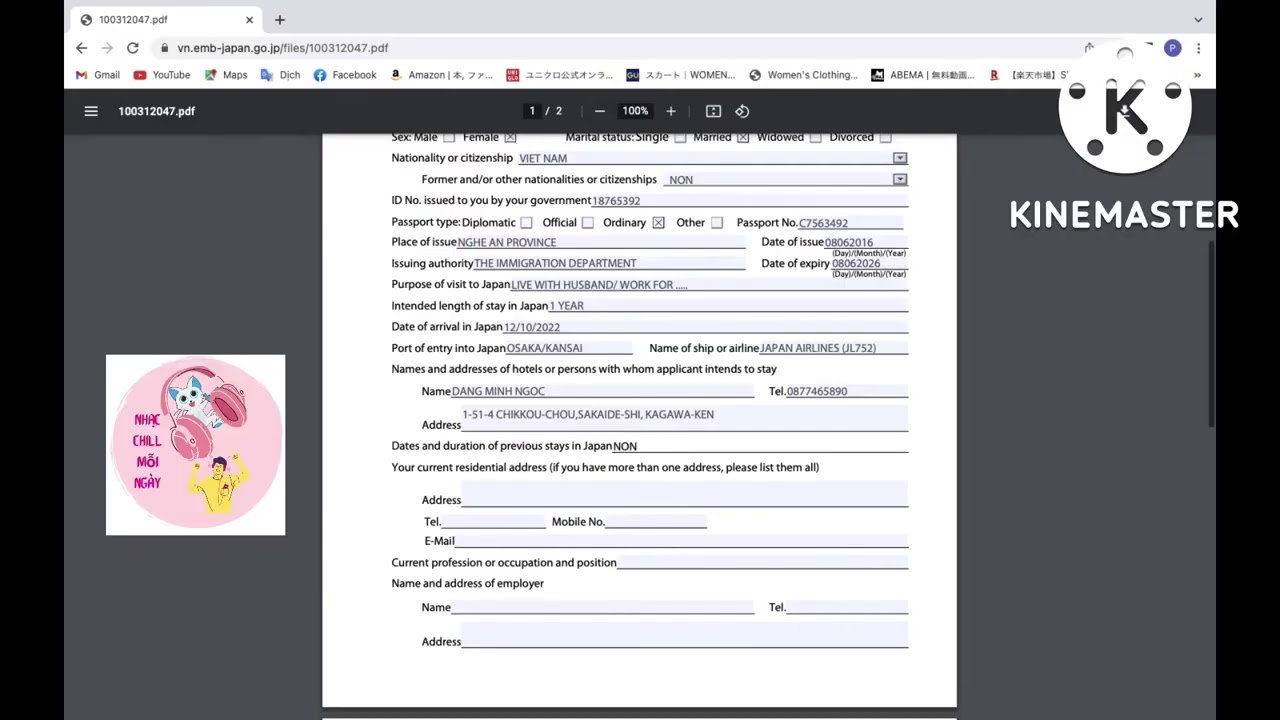Click the Passport No. field
The width and height of the screenshot is (1280, 720).
(x=850, y=223)
